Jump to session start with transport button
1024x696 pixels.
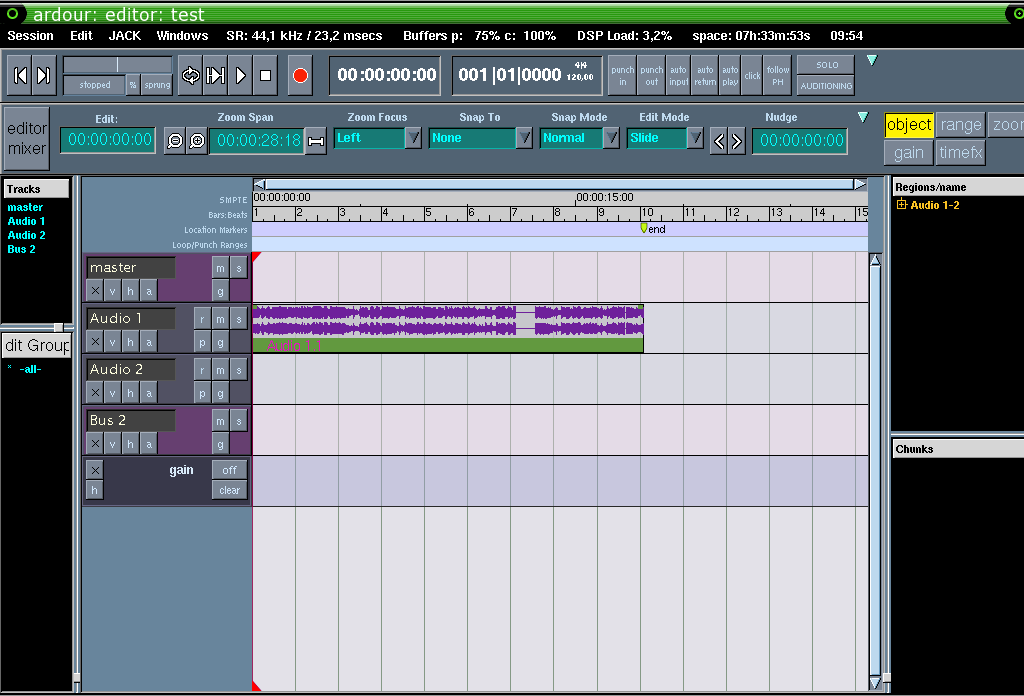tap(20, 76)
